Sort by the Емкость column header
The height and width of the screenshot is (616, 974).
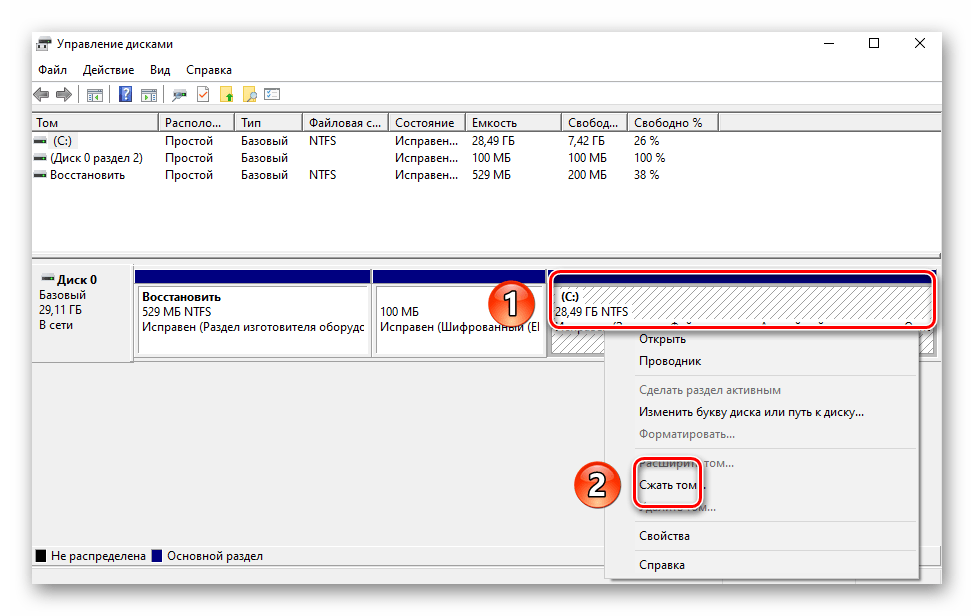(494, 123)
